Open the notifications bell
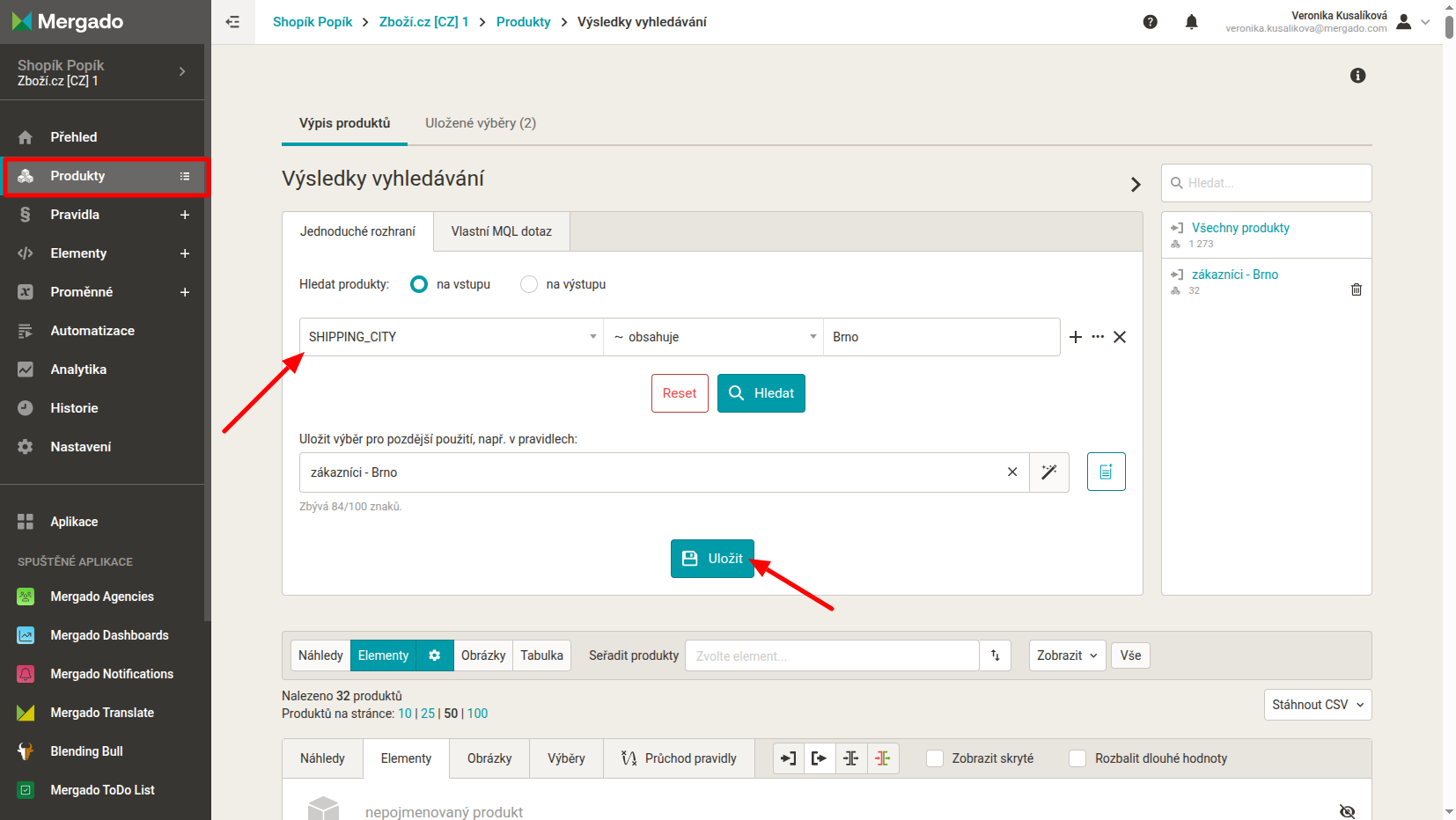 [1191, 22]
